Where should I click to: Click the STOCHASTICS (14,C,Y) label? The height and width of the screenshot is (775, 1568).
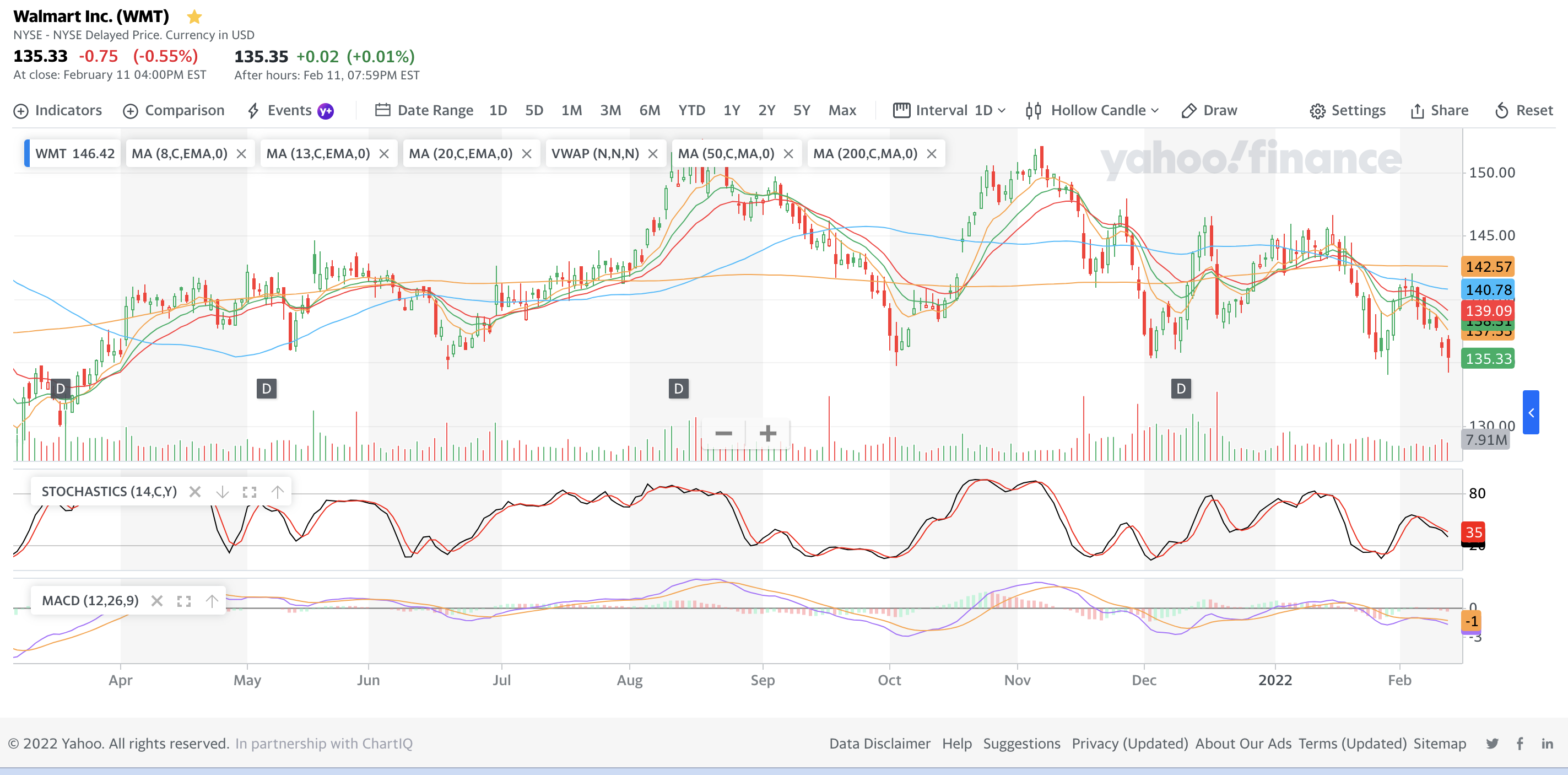click(x=109, y=491)
